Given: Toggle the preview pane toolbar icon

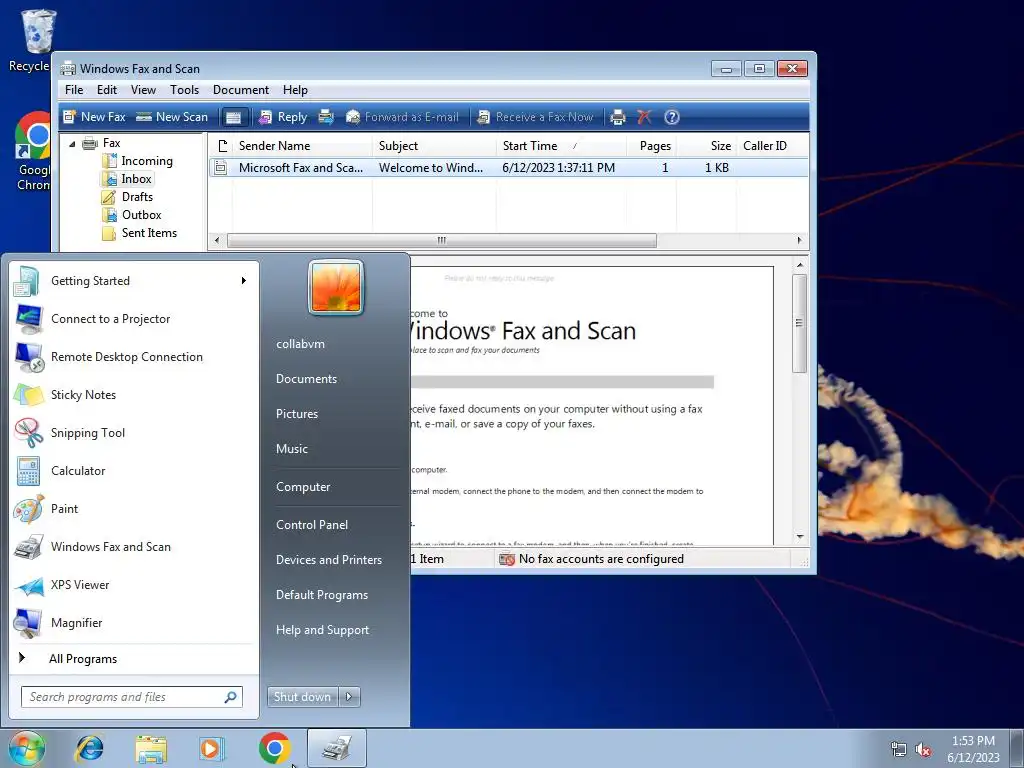Looking at the screenshot, I should (x=233, y=118).
